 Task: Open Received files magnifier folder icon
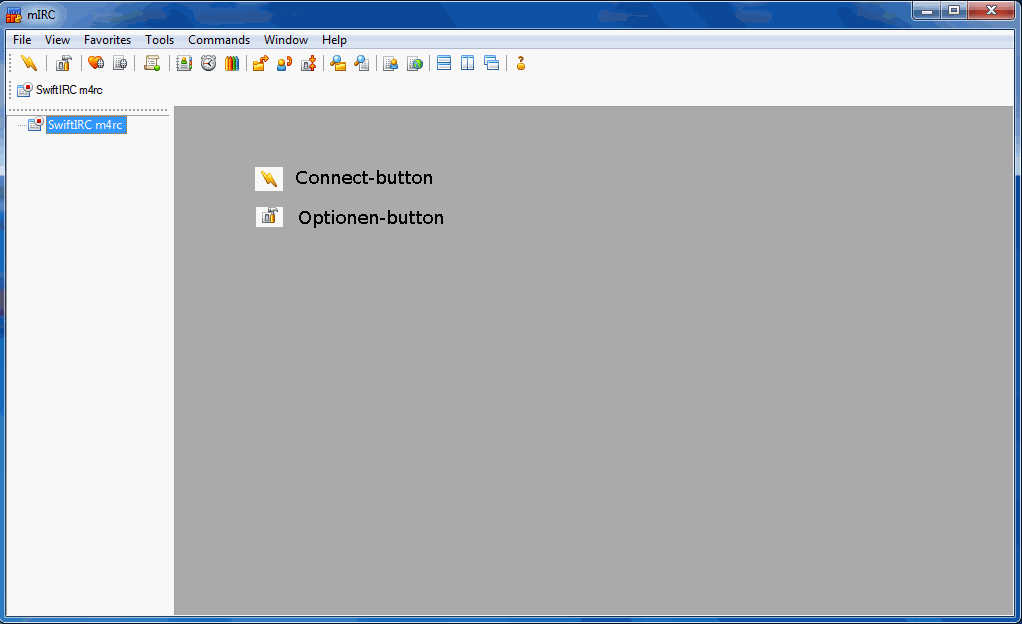click(338, 63)
